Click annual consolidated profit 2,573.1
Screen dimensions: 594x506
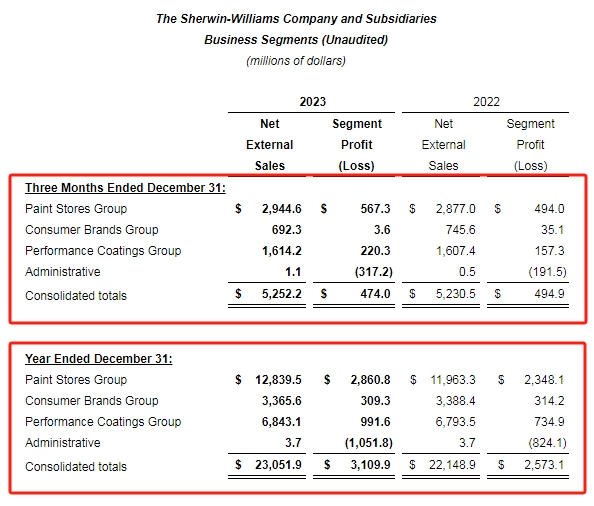pos(544,465)
